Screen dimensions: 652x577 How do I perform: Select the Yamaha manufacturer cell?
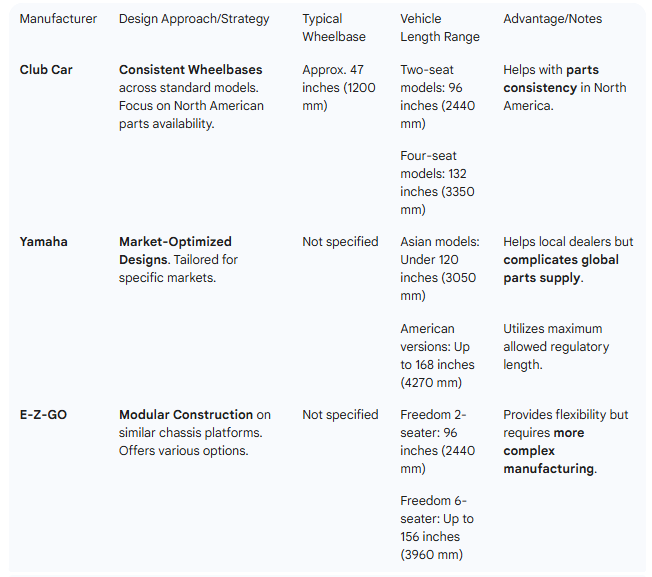(44, 241)
